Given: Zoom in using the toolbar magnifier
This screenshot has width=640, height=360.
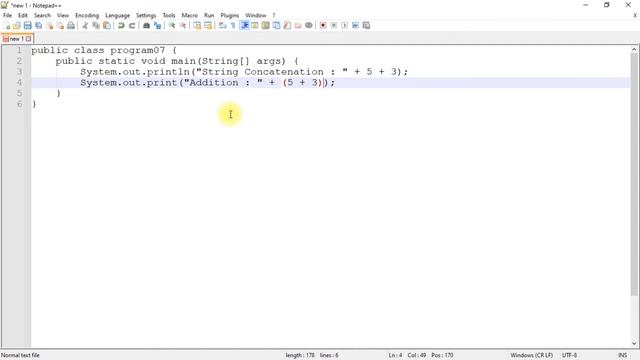Looking at the screenshot, I should (172, 26).
